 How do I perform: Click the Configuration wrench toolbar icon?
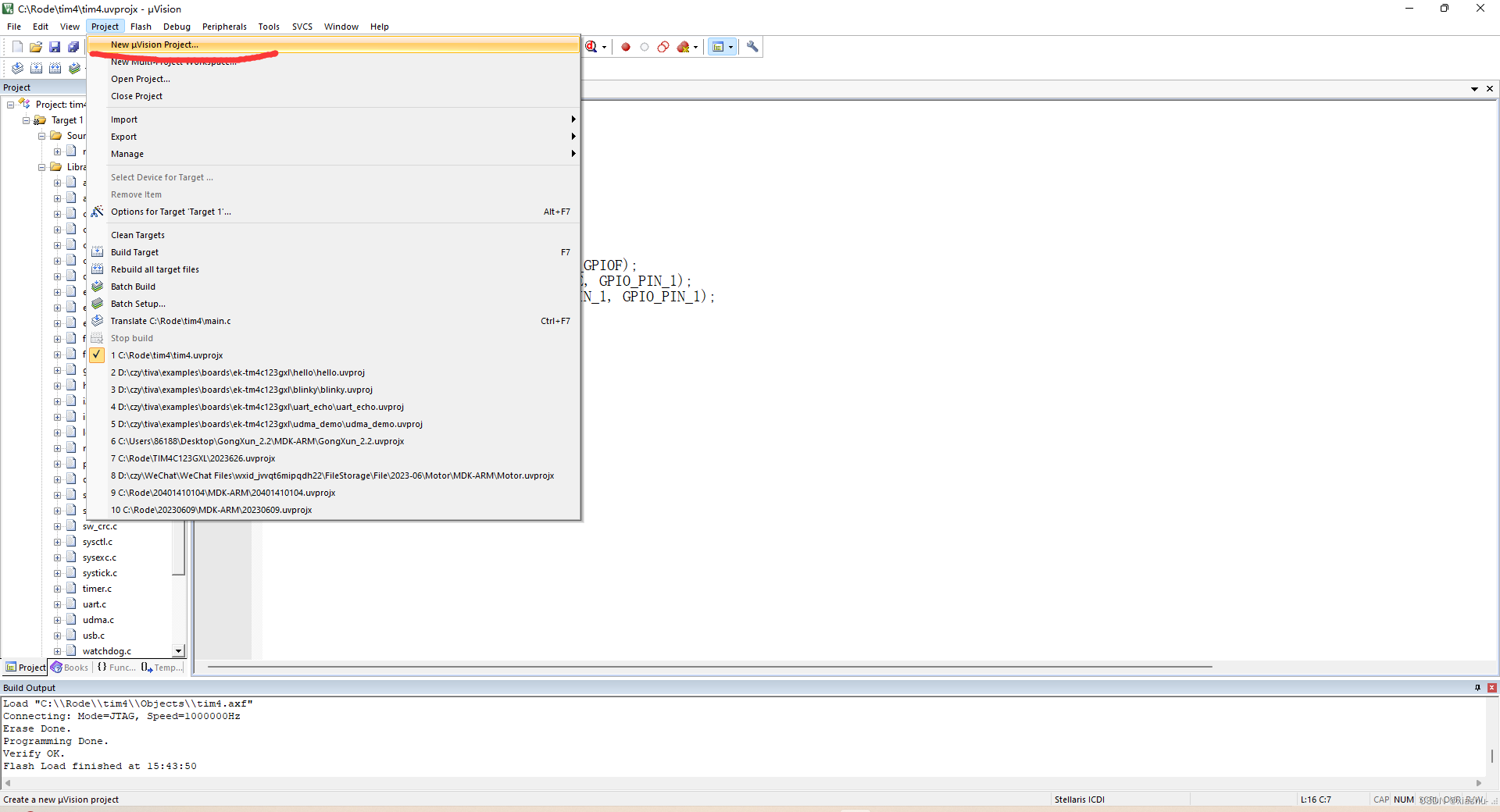tap(752, 46)
